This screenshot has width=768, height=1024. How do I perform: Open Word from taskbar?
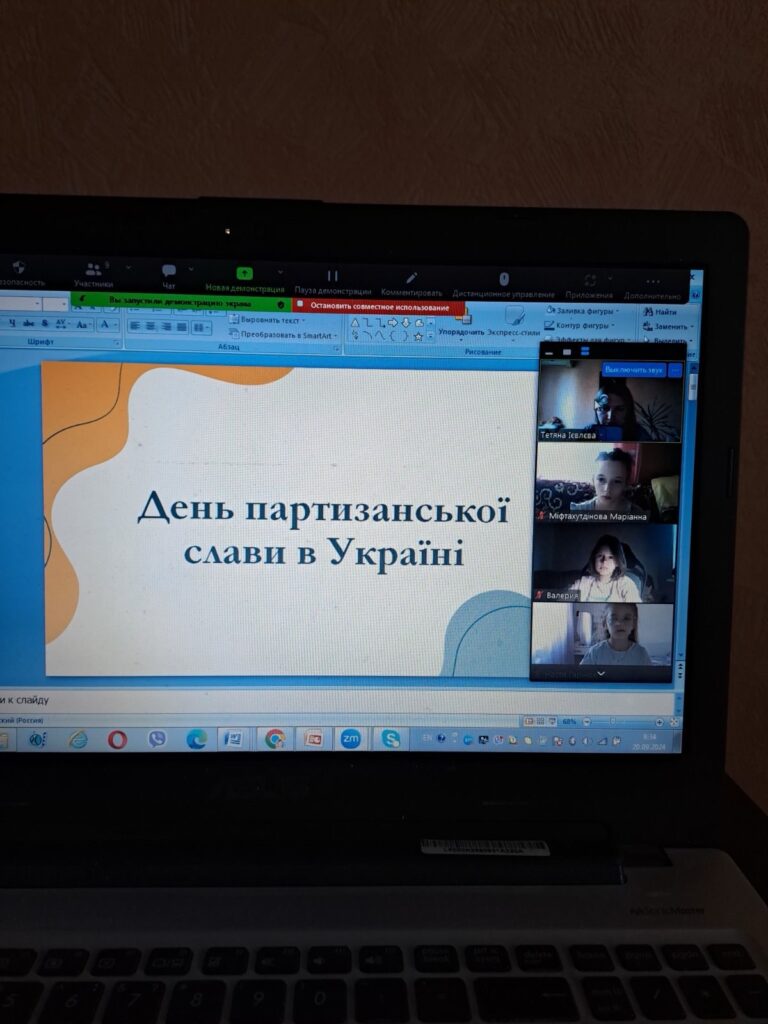click(234, 739)
